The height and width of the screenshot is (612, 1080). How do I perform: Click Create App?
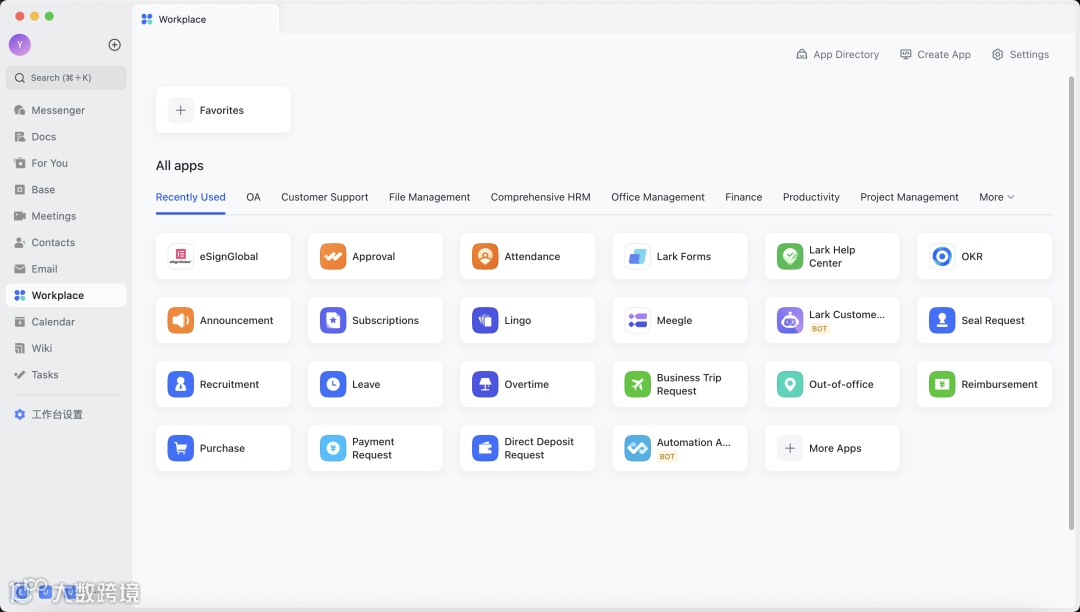[x=935, y=54]
